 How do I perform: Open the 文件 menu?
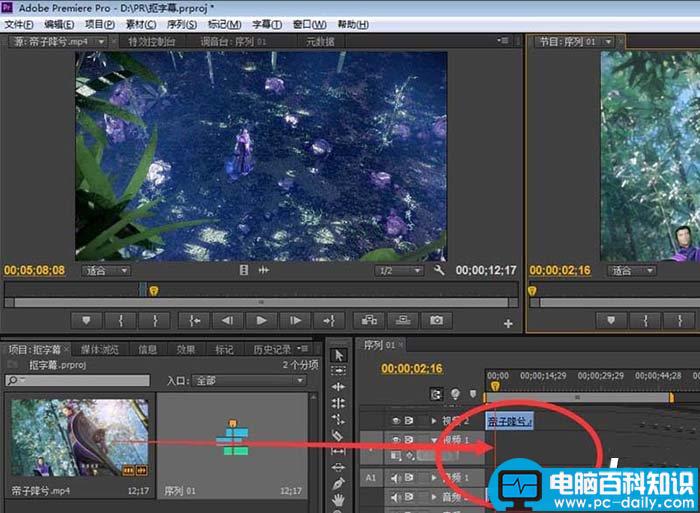[19, 25]
